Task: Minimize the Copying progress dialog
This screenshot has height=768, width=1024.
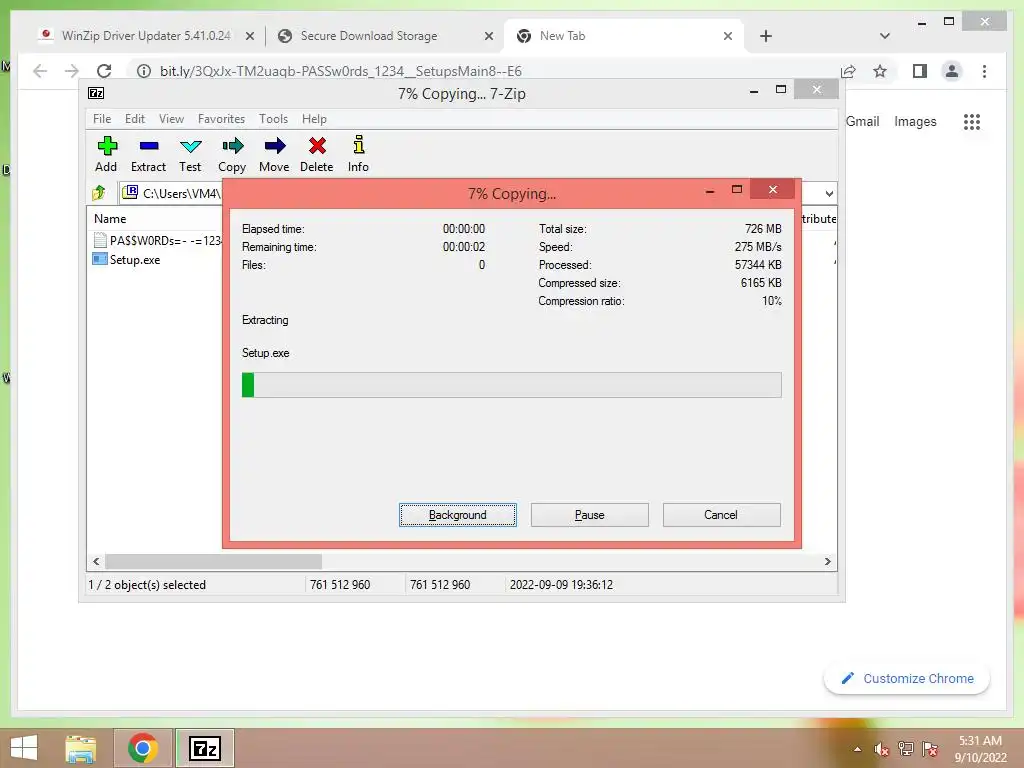Action: pyautogui.click(x=710, y=190)
